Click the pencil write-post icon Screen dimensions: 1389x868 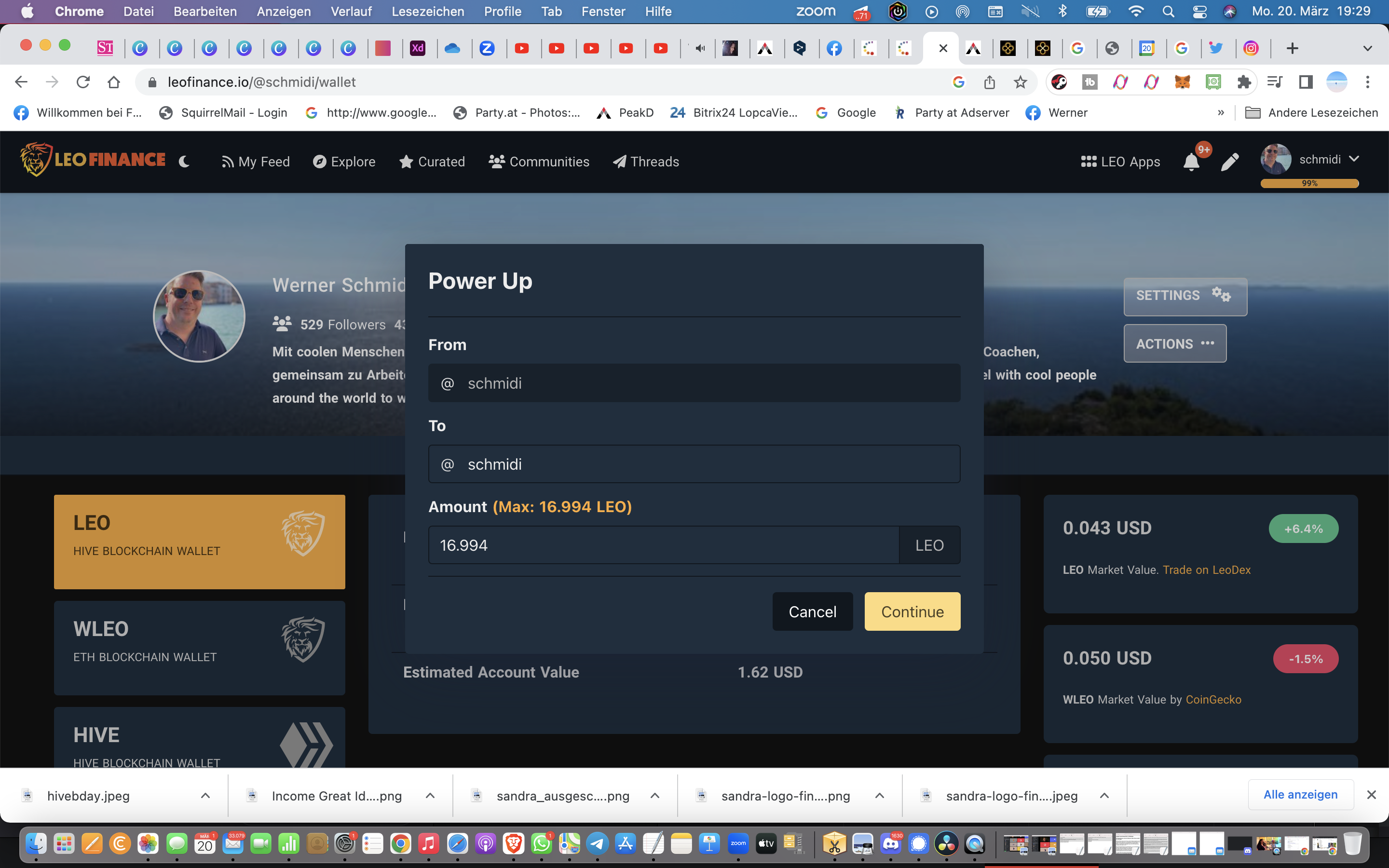point(1230,162)
